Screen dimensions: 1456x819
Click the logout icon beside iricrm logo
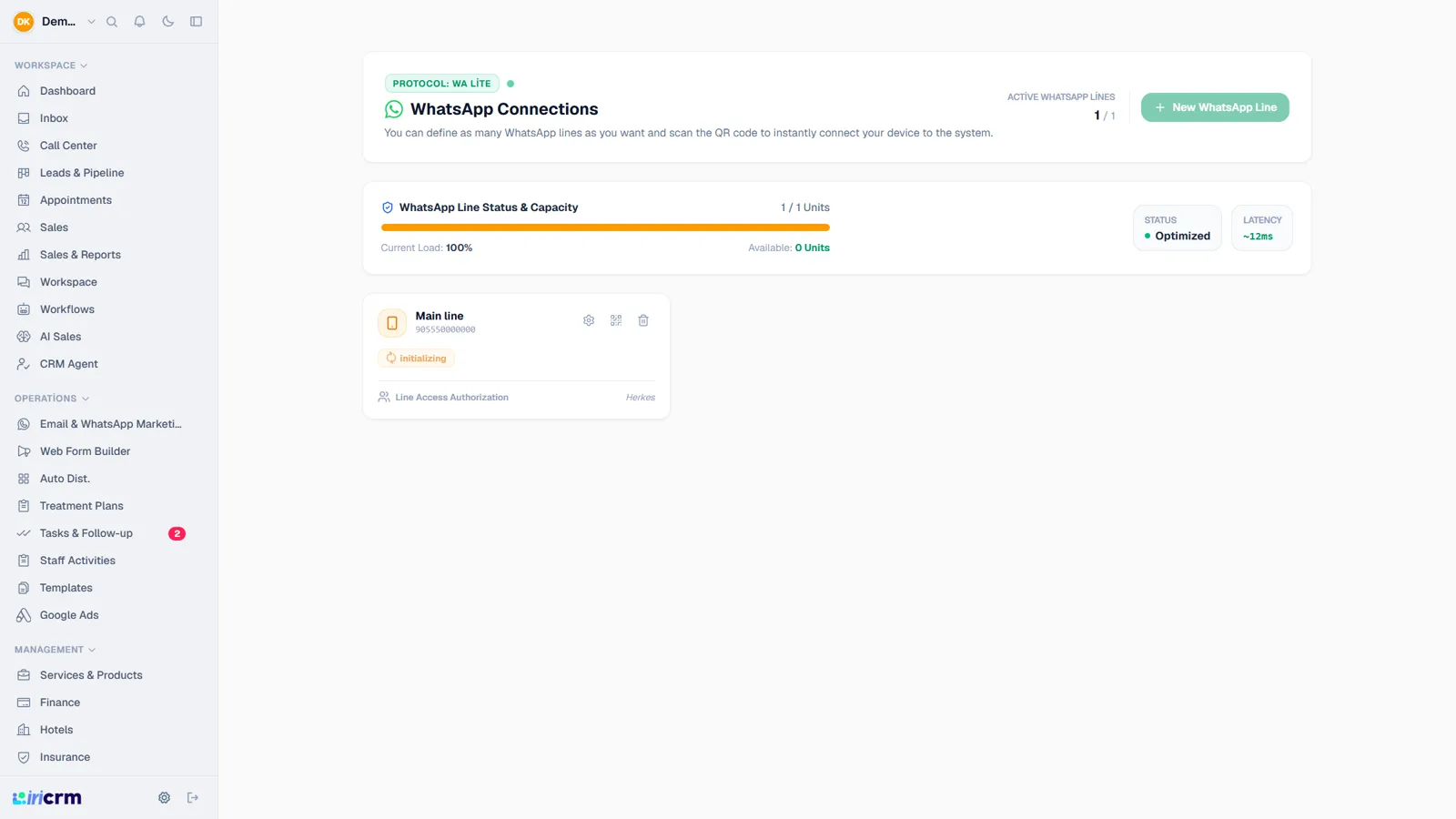tap(193, 798)
